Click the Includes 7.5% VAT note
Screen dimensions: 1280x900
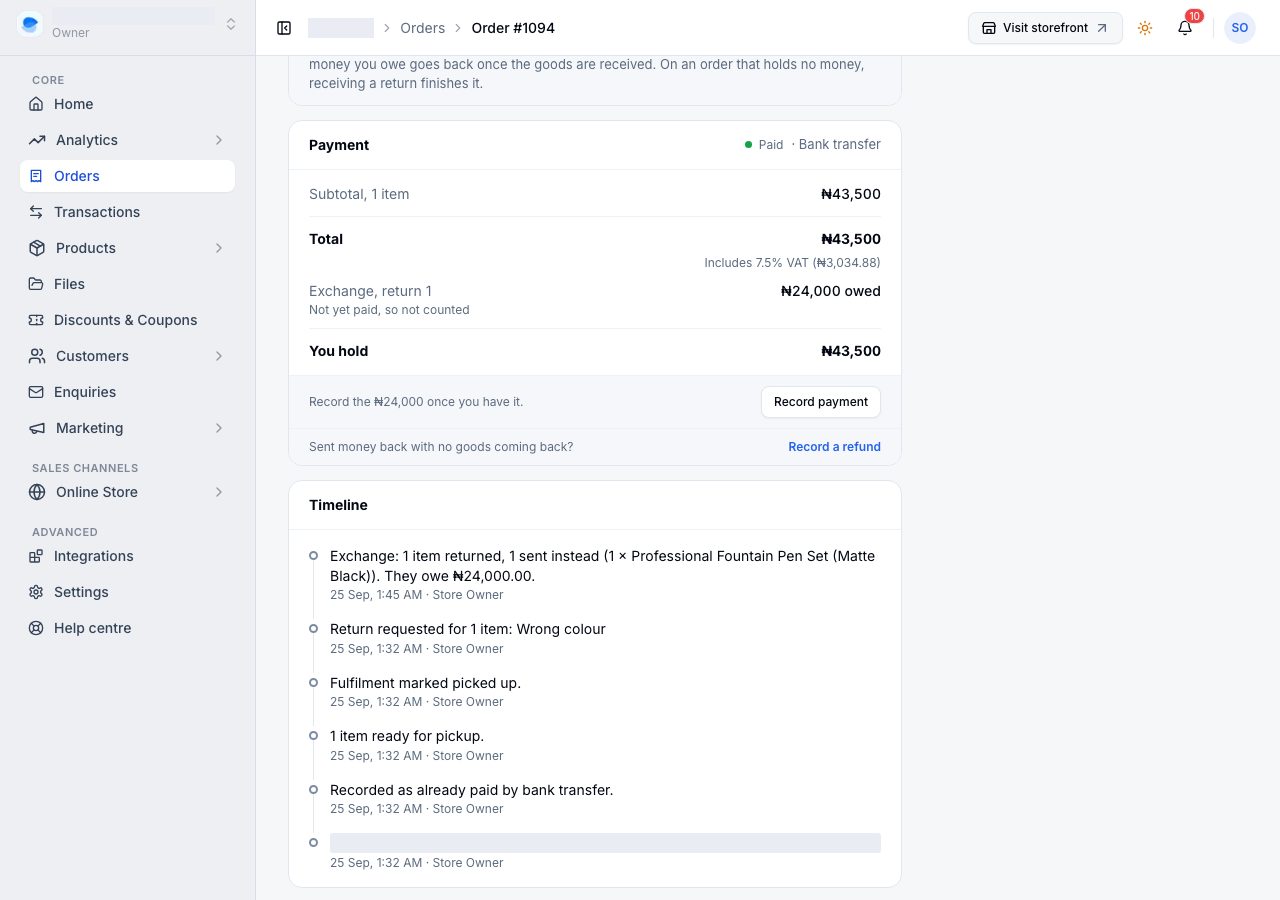click(792, 263)
